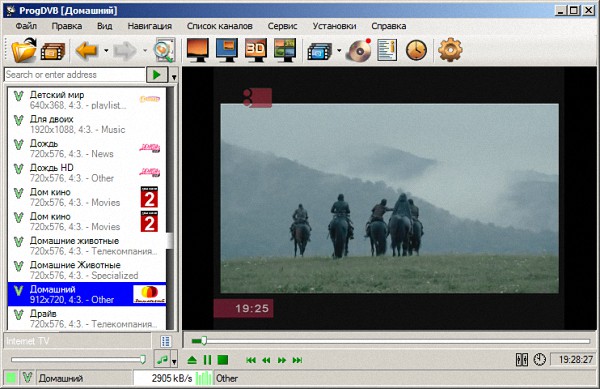Click the channel list view icon
600x389 pixels.
coord(166,341)
